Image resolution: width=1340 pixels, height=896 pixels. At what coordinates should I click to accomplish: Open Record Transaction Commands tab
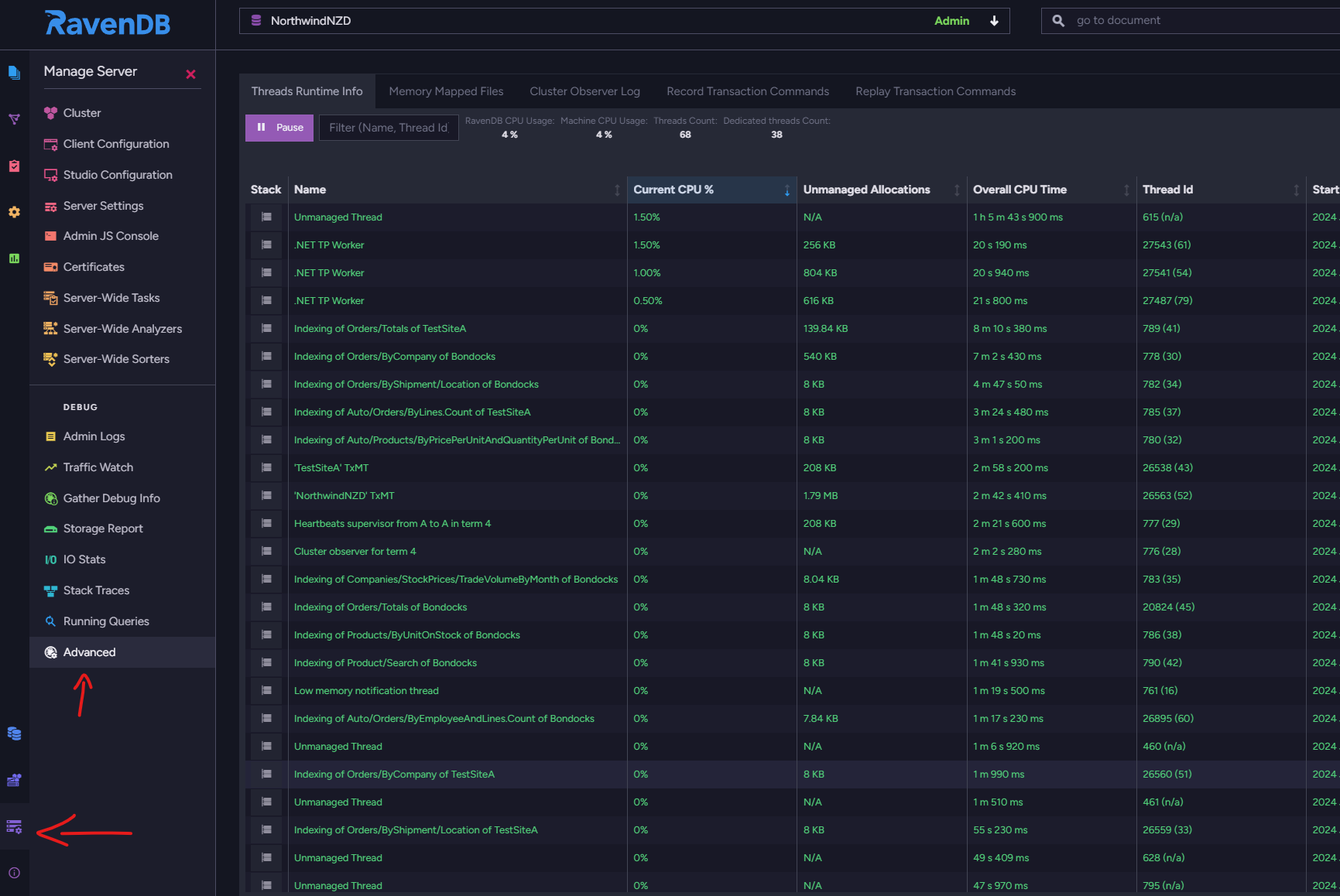748,91
